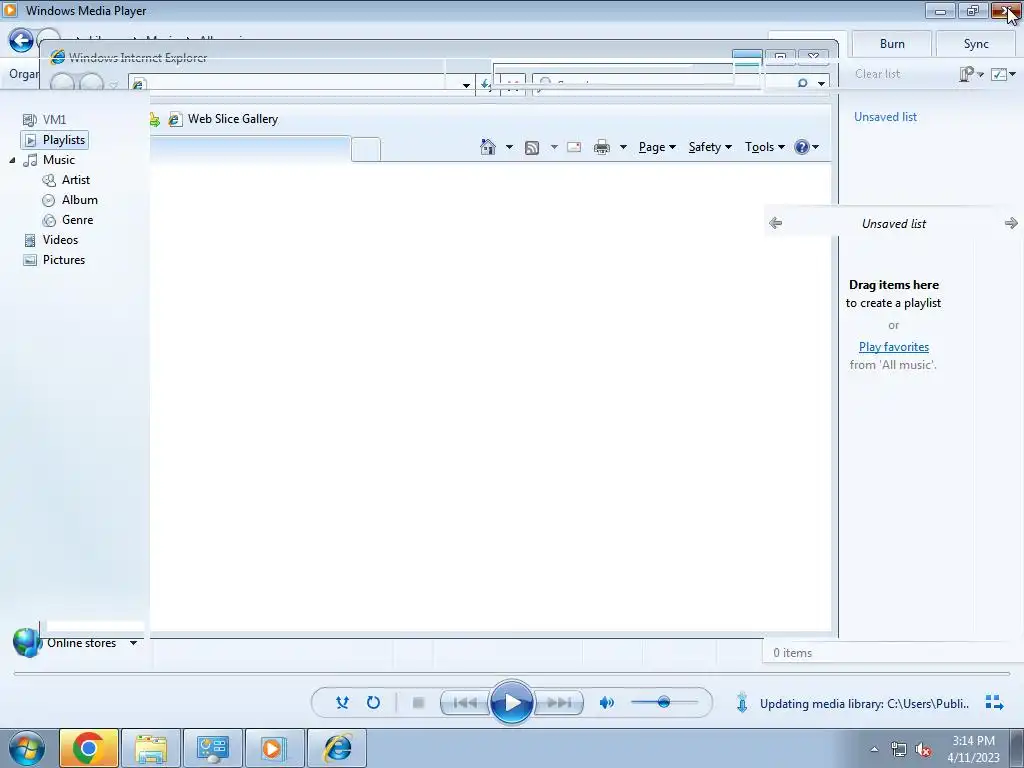Switch to the Burn tab
Viewport: 1024px width, 768px height.
point(892,44)
